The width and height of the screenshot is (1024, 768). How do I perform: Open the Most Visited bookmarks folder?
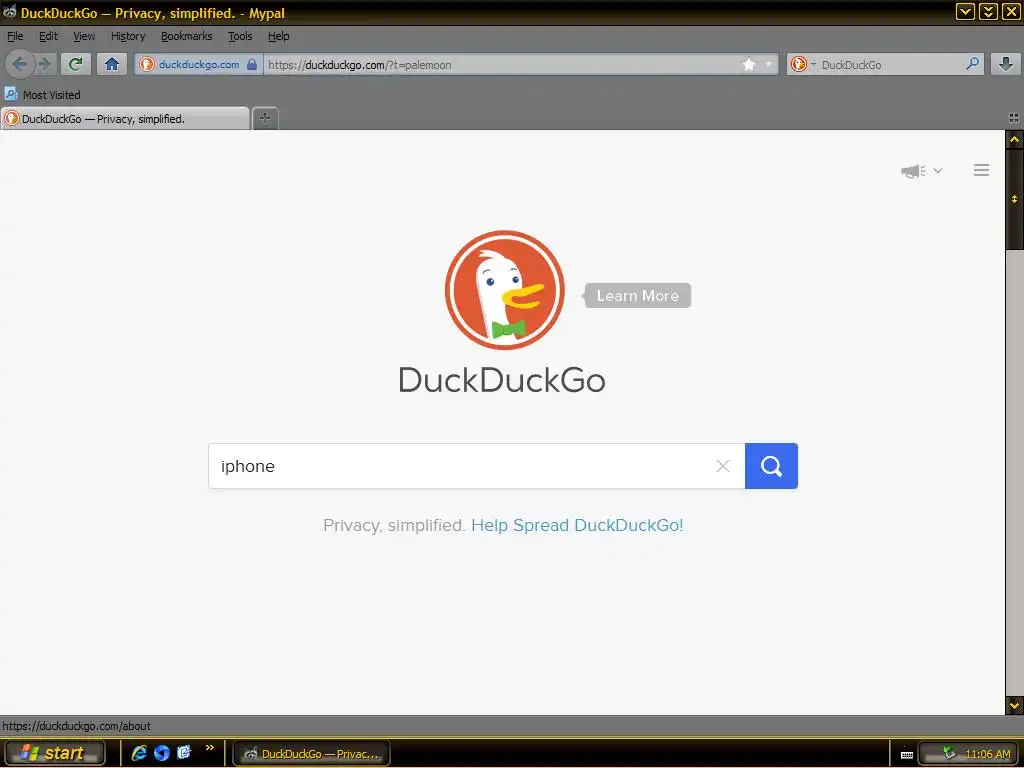point(42,95)
